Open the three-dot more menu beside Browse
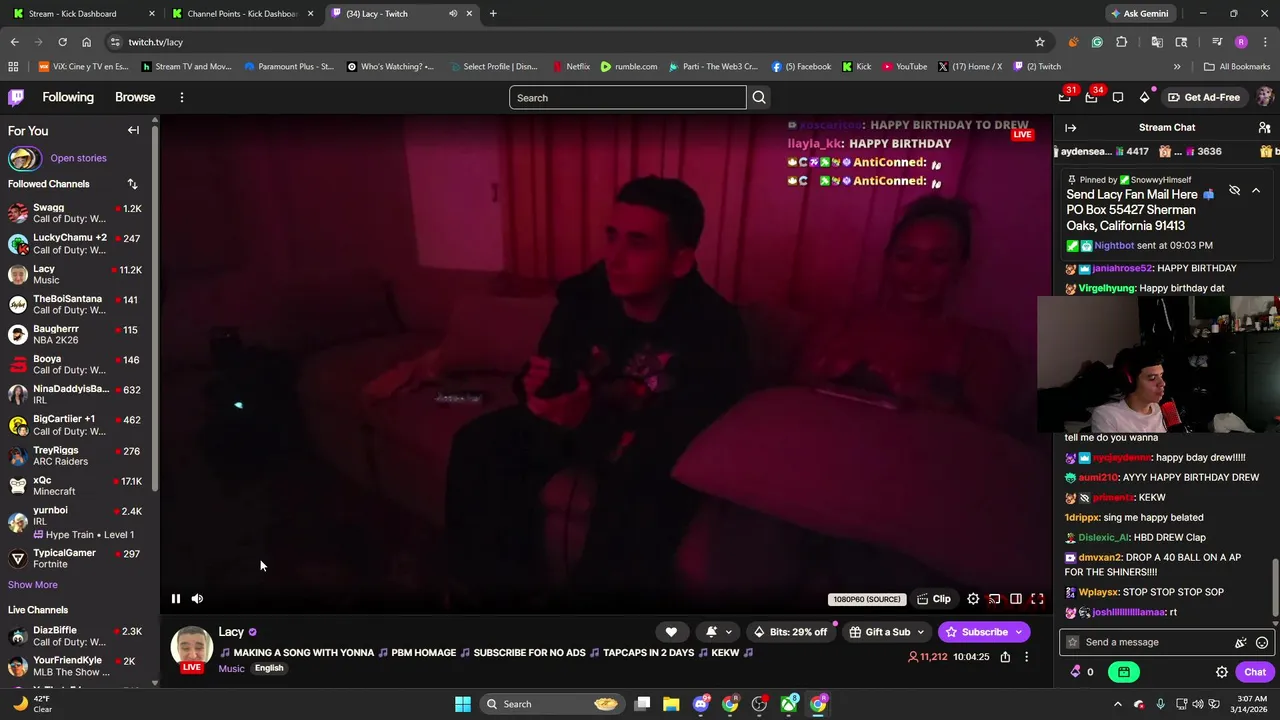Image resolution: width=1280 pixels, height=720 pixels. click(x=182, y=97)
